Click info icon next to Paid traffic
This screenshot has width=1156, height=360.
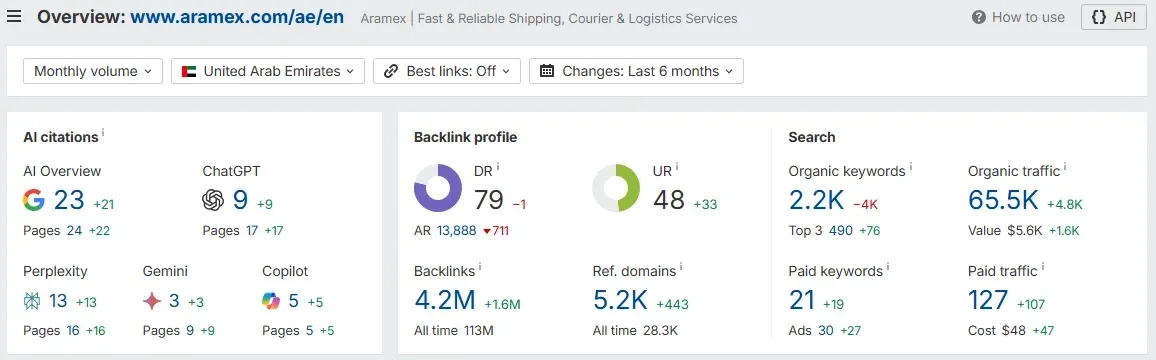click(x=1044, y=267)
